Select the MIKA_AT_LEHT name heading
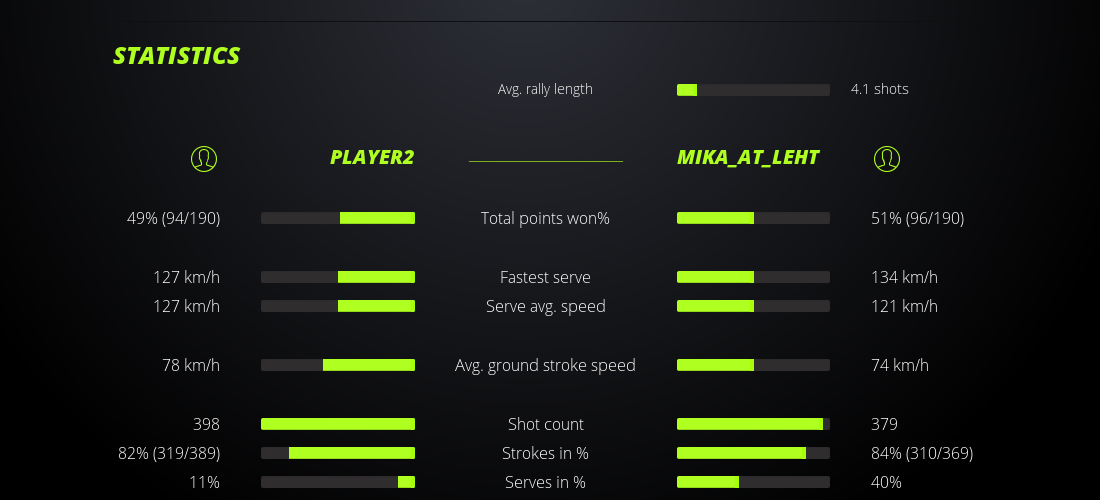 [748, 157]
